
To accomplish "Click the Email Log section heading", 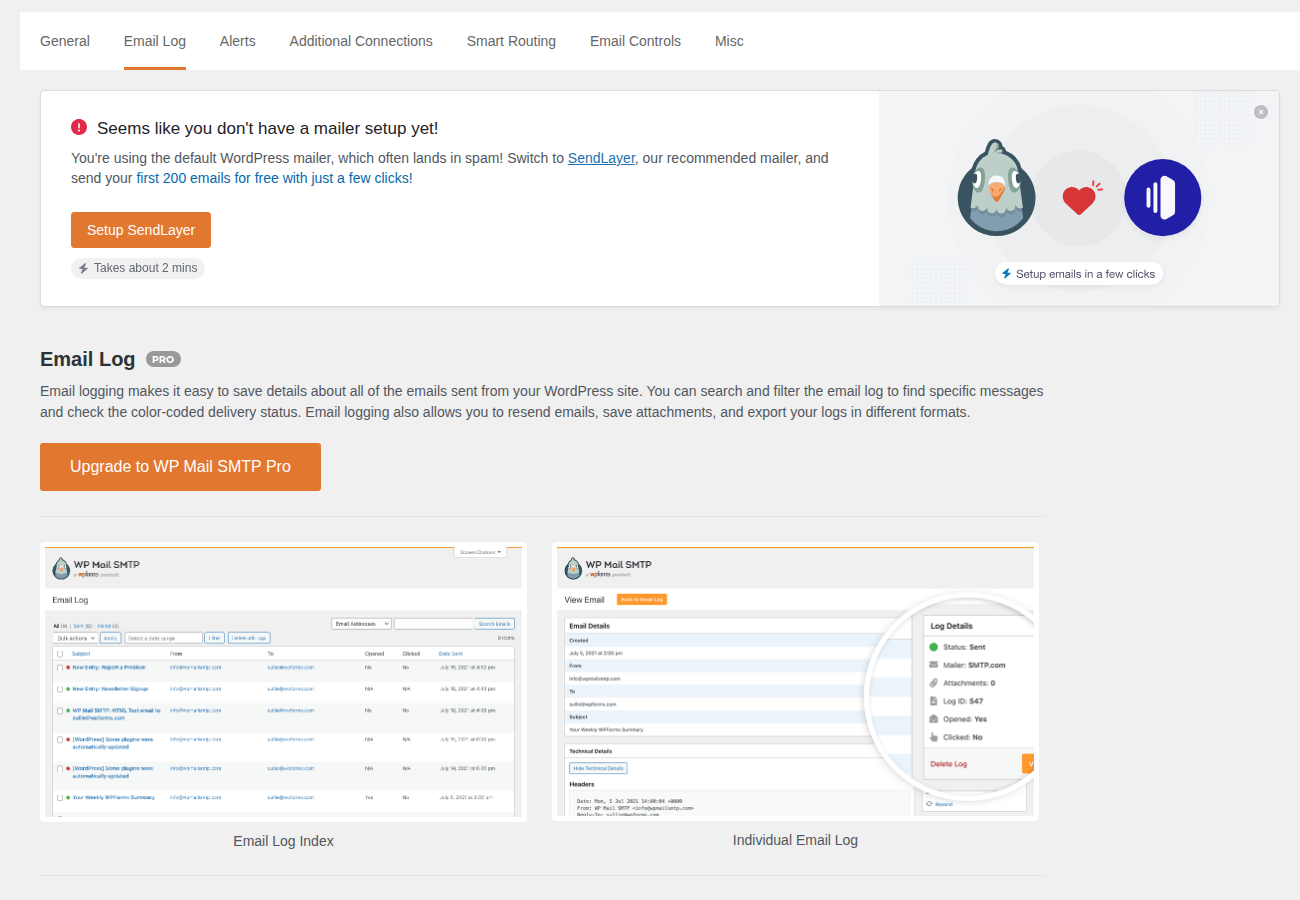I will [88, 359].
